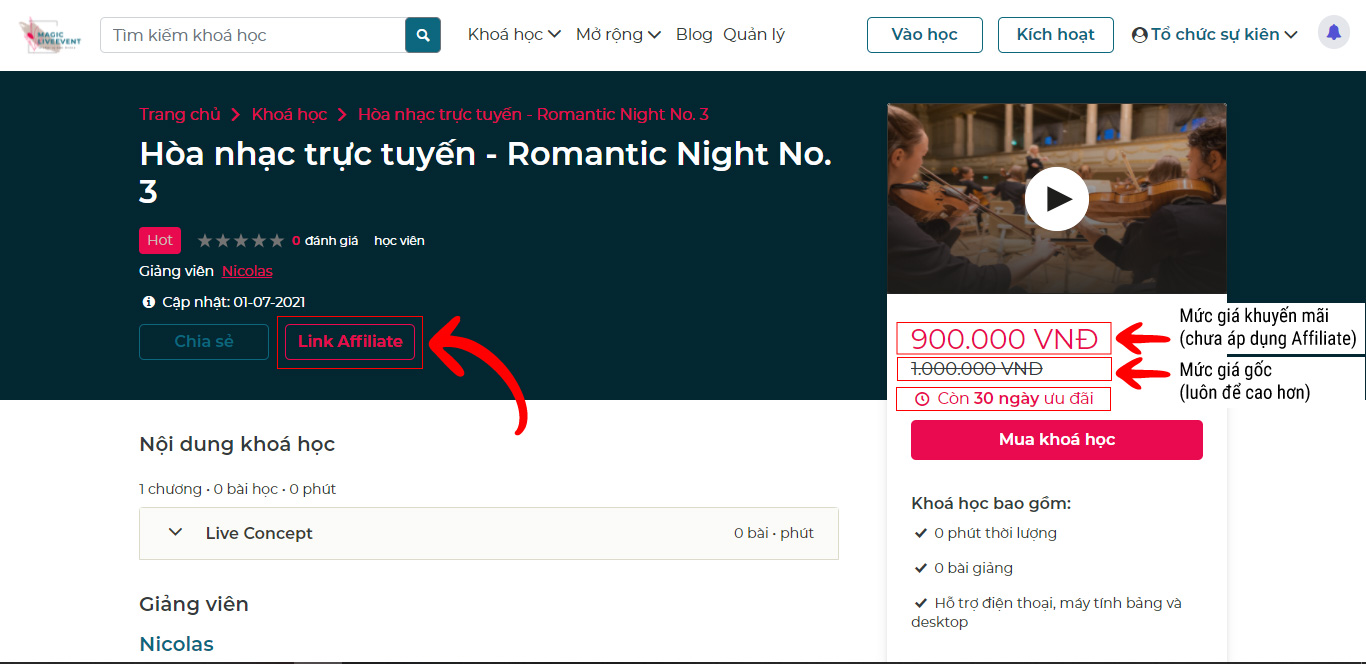Open the Quản lý menu item
The width and height of the screenshot is (1366, 664).
754,35
